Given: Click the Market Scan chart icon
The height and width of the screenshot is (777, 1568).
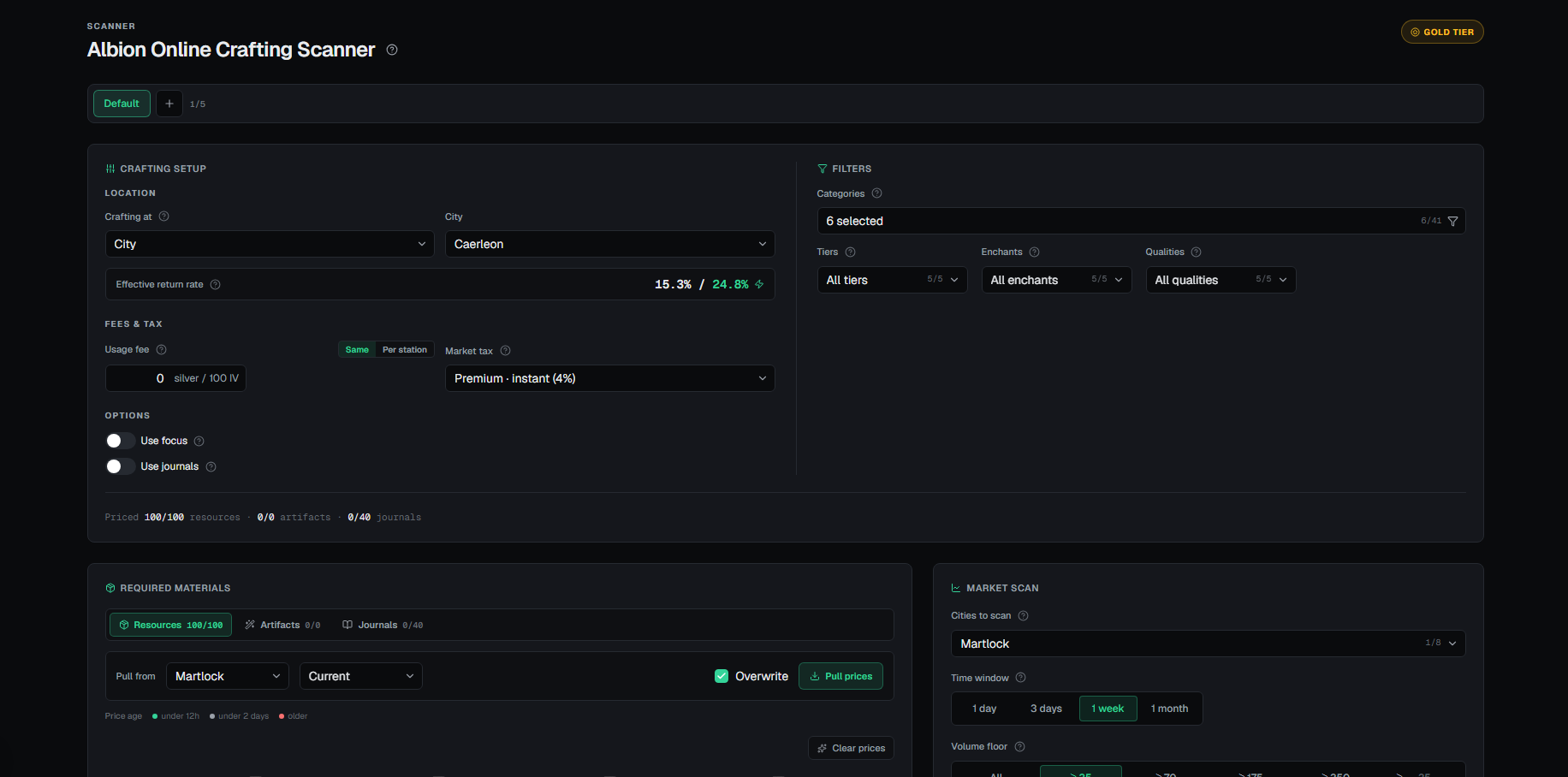Looking at the screenshot, I should (956, 589).
